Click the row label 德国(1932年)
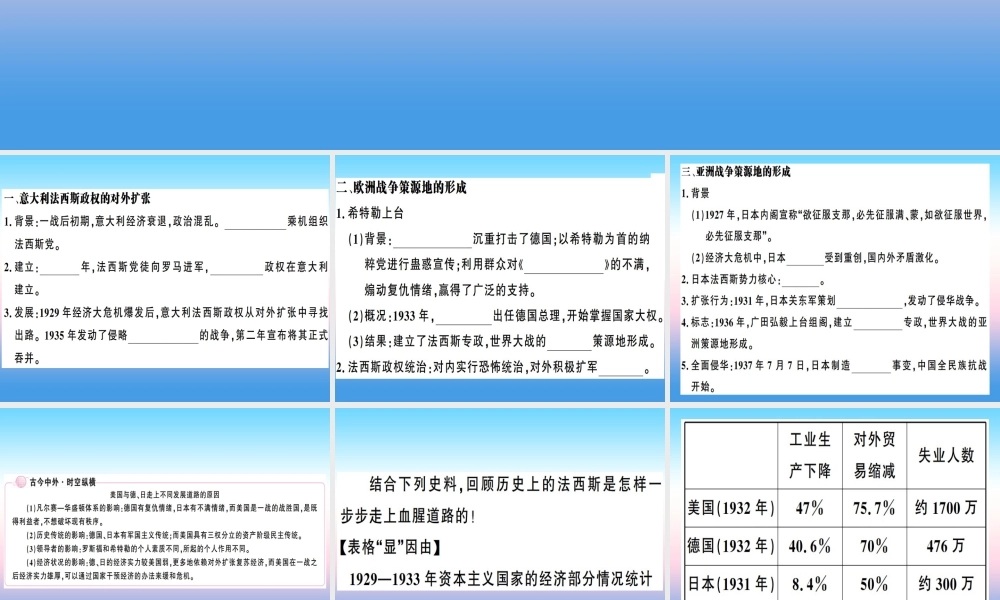 731,546
